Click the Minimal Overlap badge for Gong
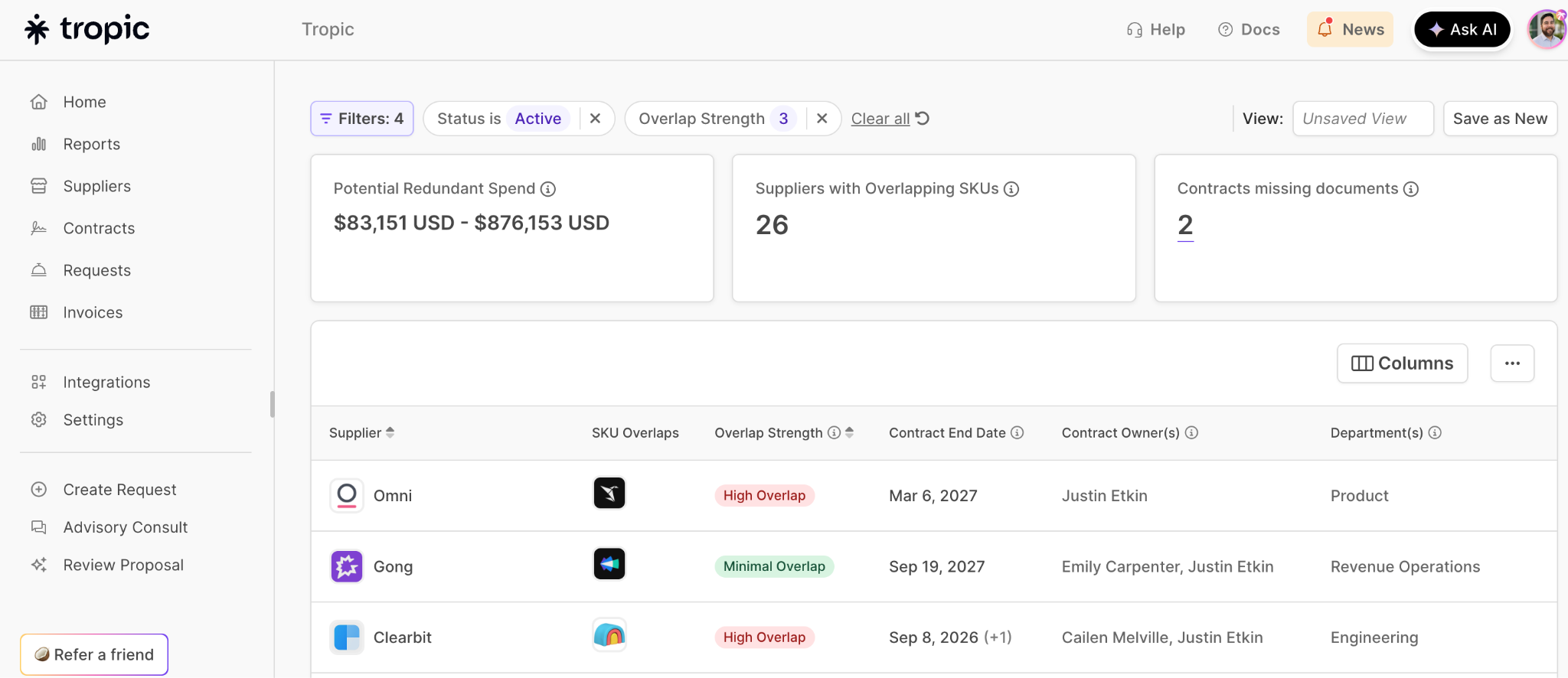This screenshot has height=678, width=1568. (x=774, y=567)
